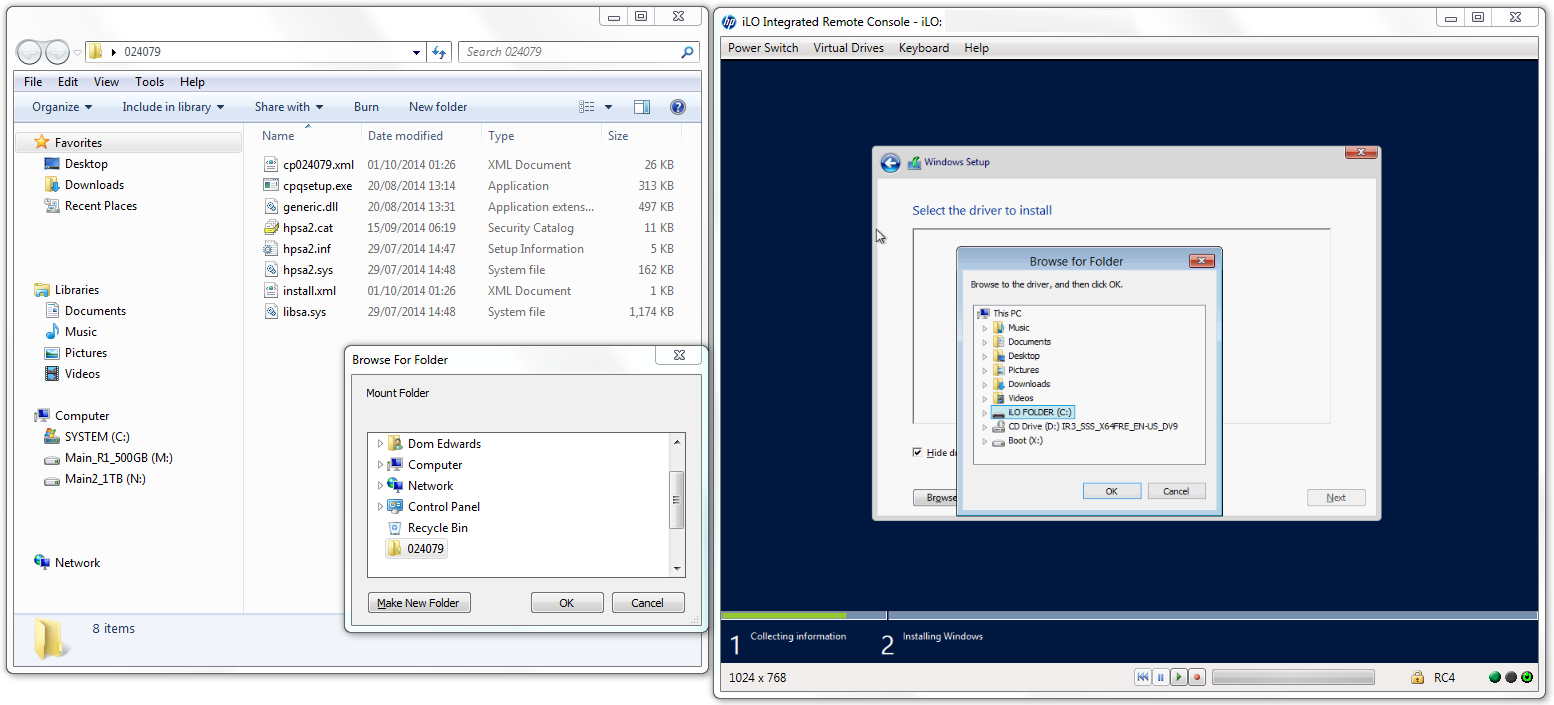Click OK in the remote Browse for Folder
Image resolution: width=1554 pixels, height=705 pixels.
point(1111,491)
